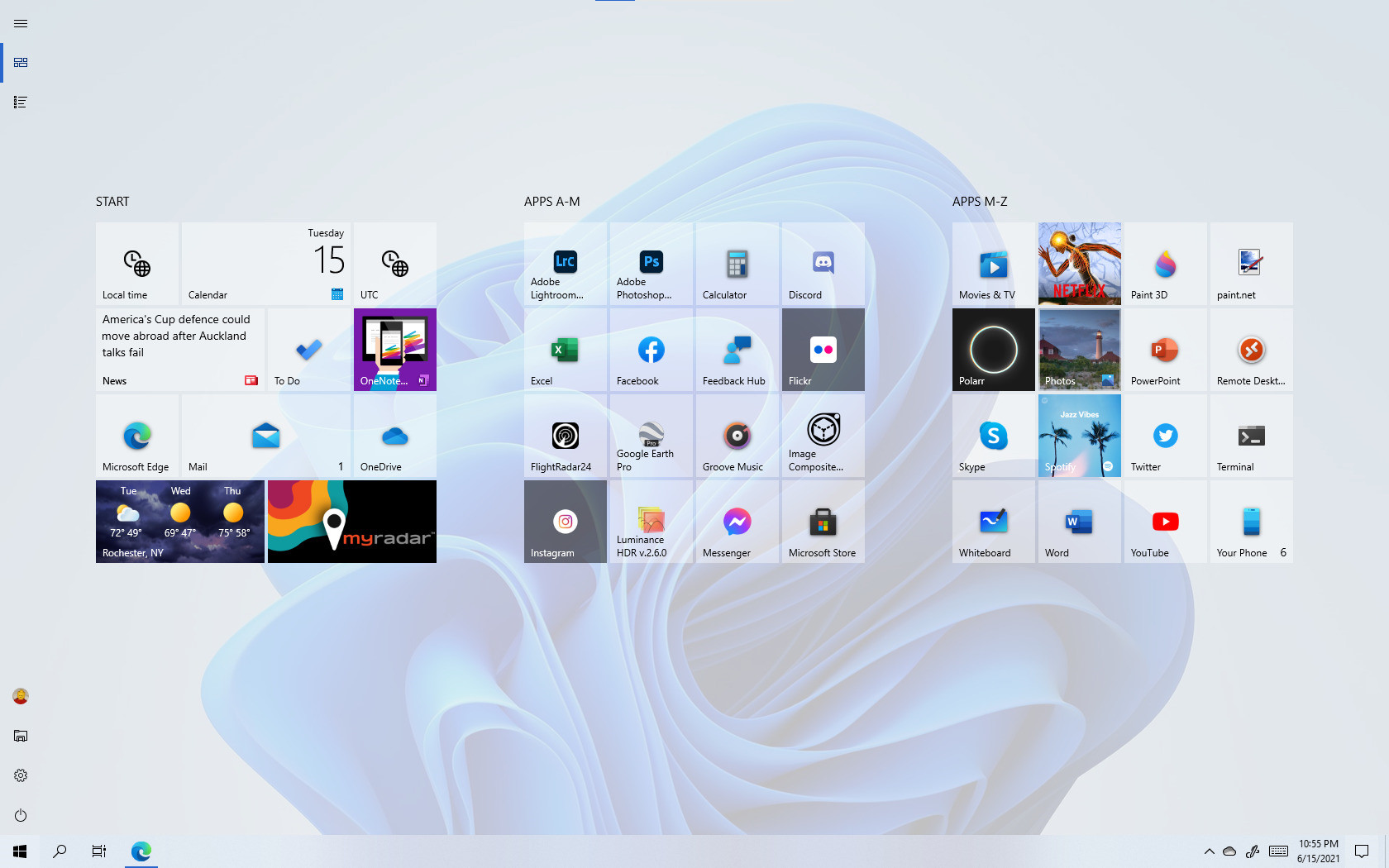Open the Whiteboard tile
This screenshot has height=868, width=1389.
[994, 522]
